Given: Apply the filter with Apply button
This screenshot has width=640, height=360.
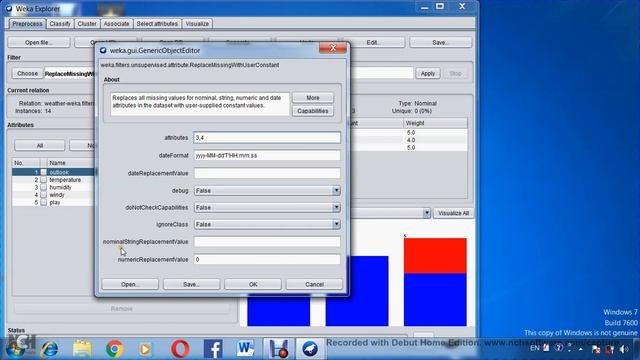Looking at the screenshot, I should pyautogui.click(x=428, y=73).
